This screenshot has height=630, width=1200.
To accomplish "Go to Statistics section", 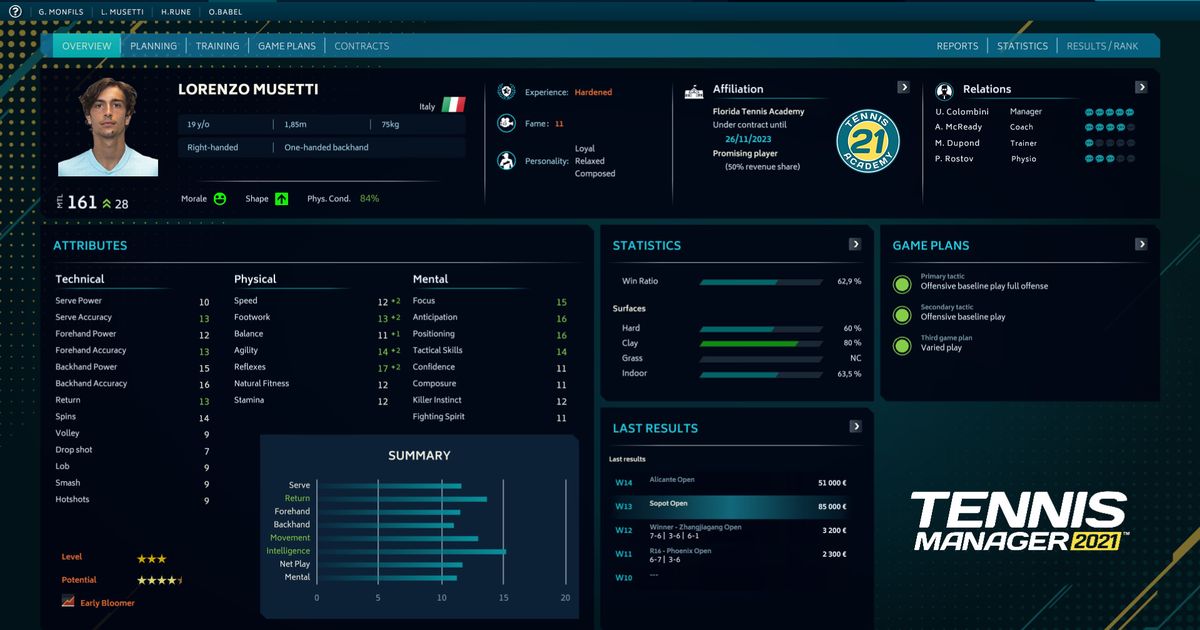I will (1022, 46).
